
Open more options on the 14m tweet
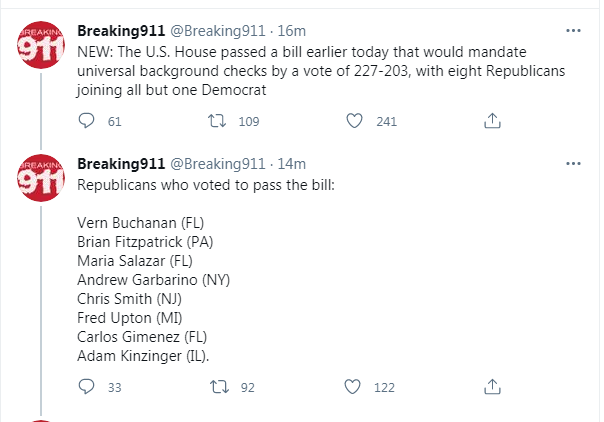click(573, 164)
